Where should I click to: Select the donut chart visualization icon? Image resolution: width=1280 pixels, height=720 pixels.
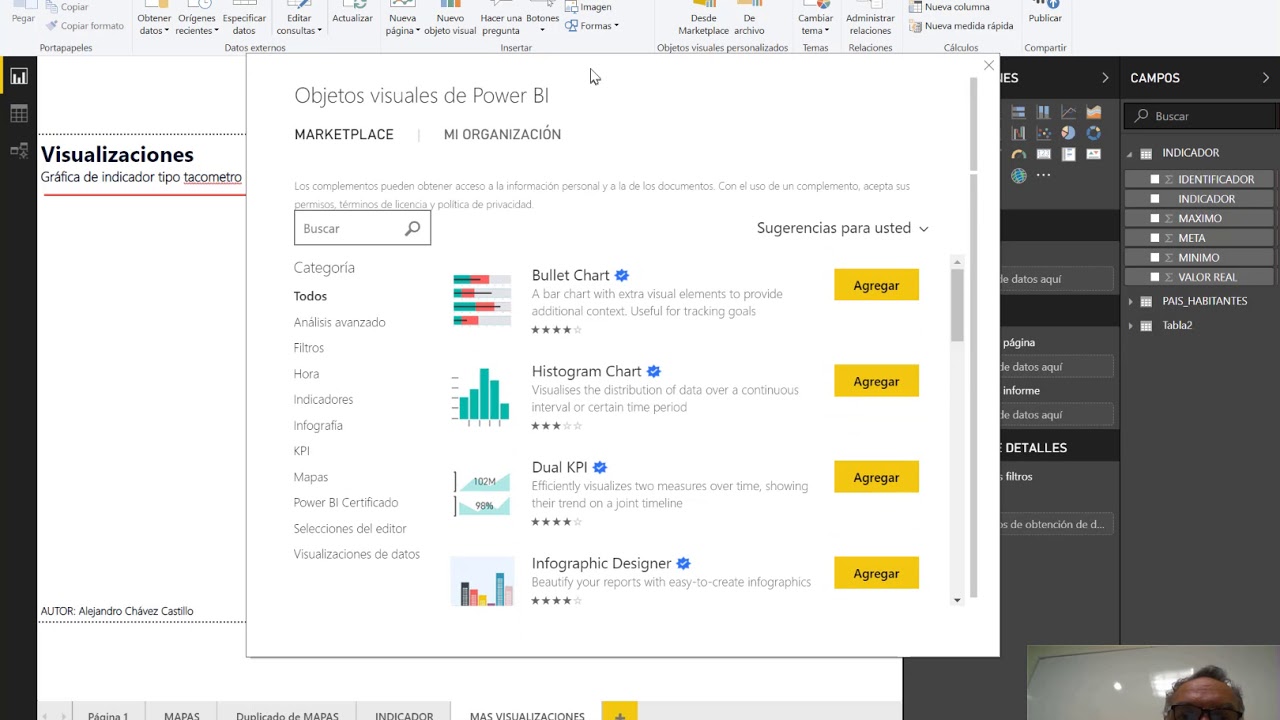(x=1093, y=132)
